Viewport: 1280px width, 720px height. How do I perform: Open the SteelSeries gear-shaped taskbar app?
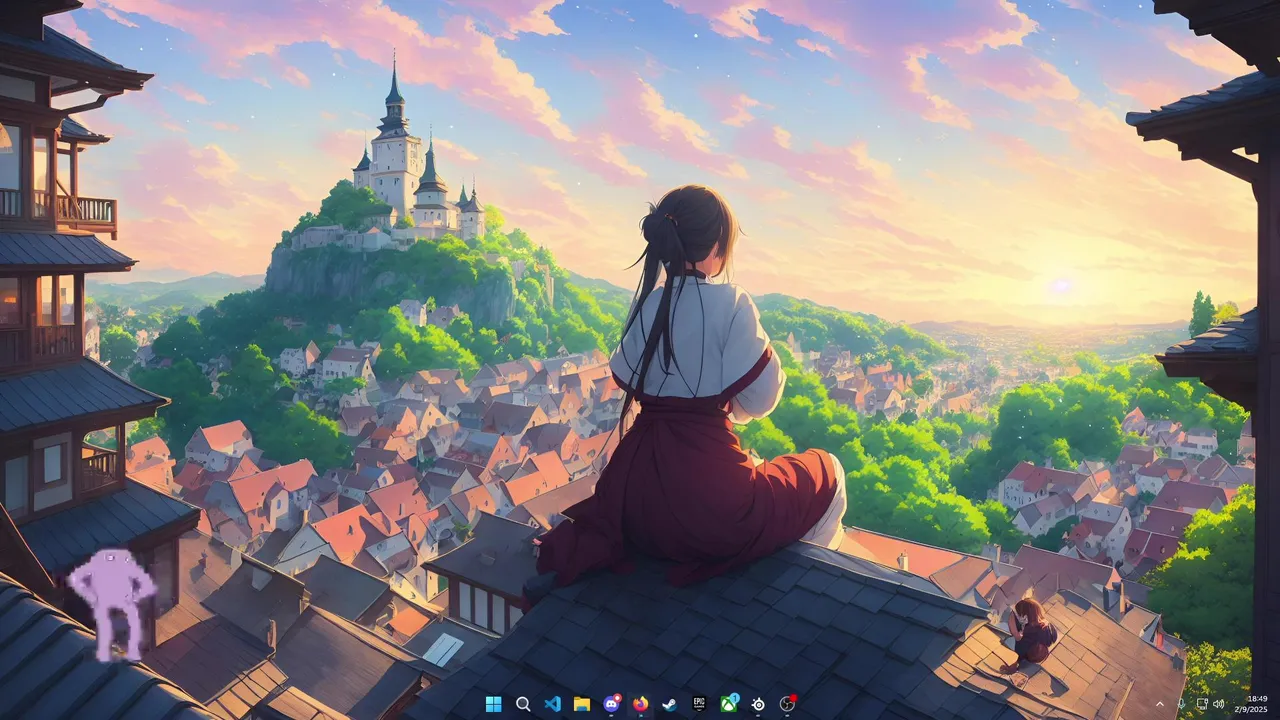tap(758, 704)
